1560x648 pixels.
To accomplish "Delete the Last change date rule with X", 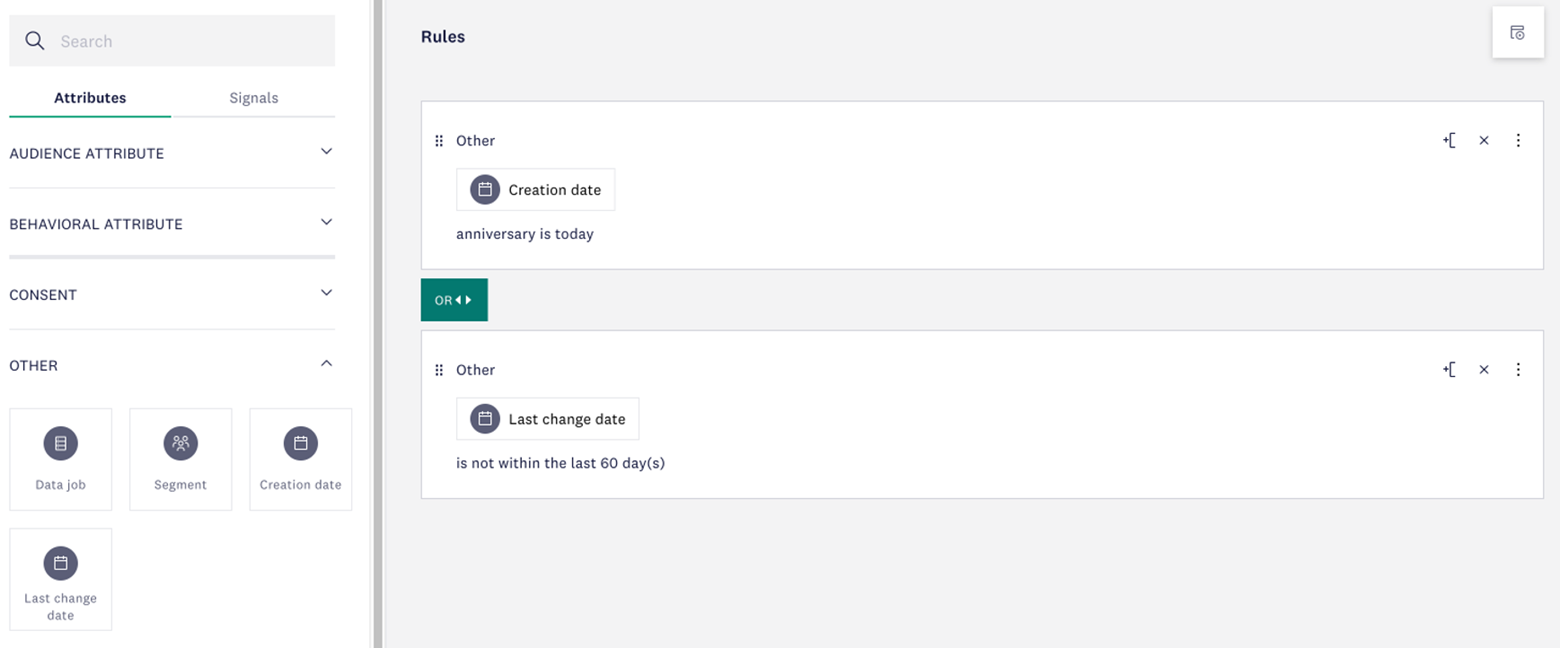I will tap(1484, 370).
